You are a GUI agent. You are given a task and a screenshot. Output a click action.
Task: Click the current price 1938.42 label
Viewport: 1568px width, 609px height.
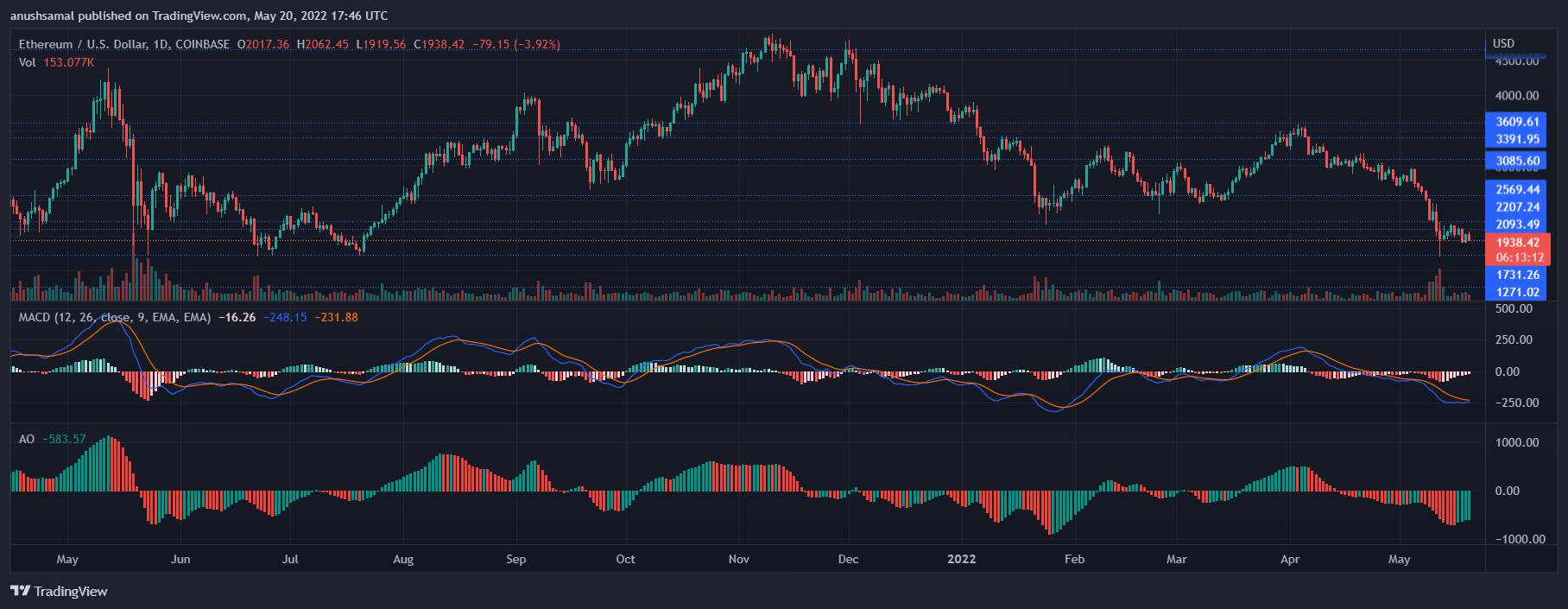1517,243
